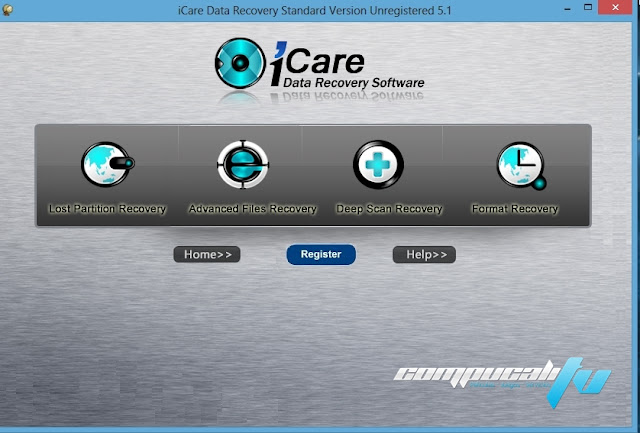Click the Data Recovery Software logo text
The width and height of the screenshot is (640, 433).
pos(353,83)
